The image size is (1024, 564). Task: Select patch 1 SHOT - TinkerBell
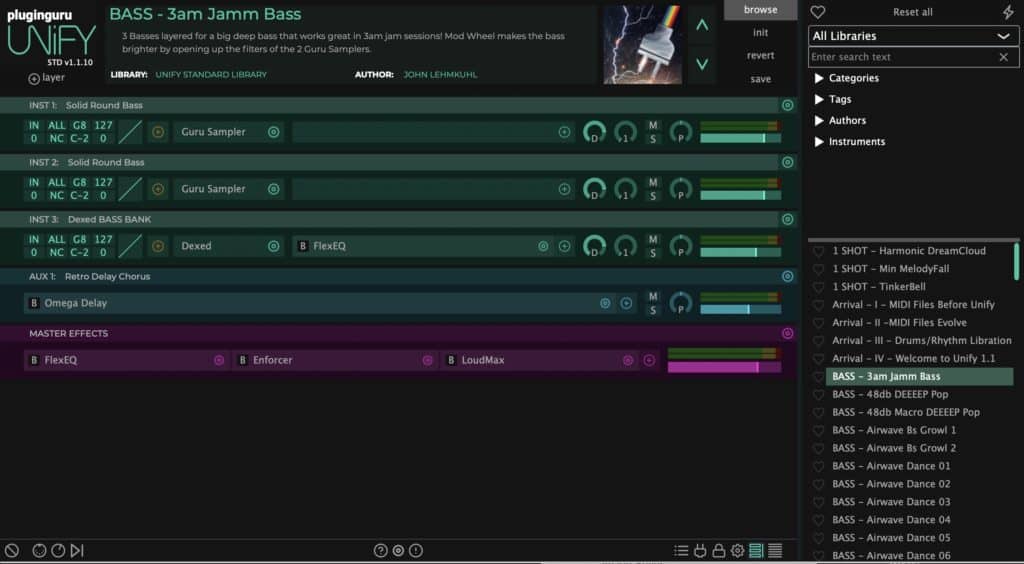coord(879,287)
